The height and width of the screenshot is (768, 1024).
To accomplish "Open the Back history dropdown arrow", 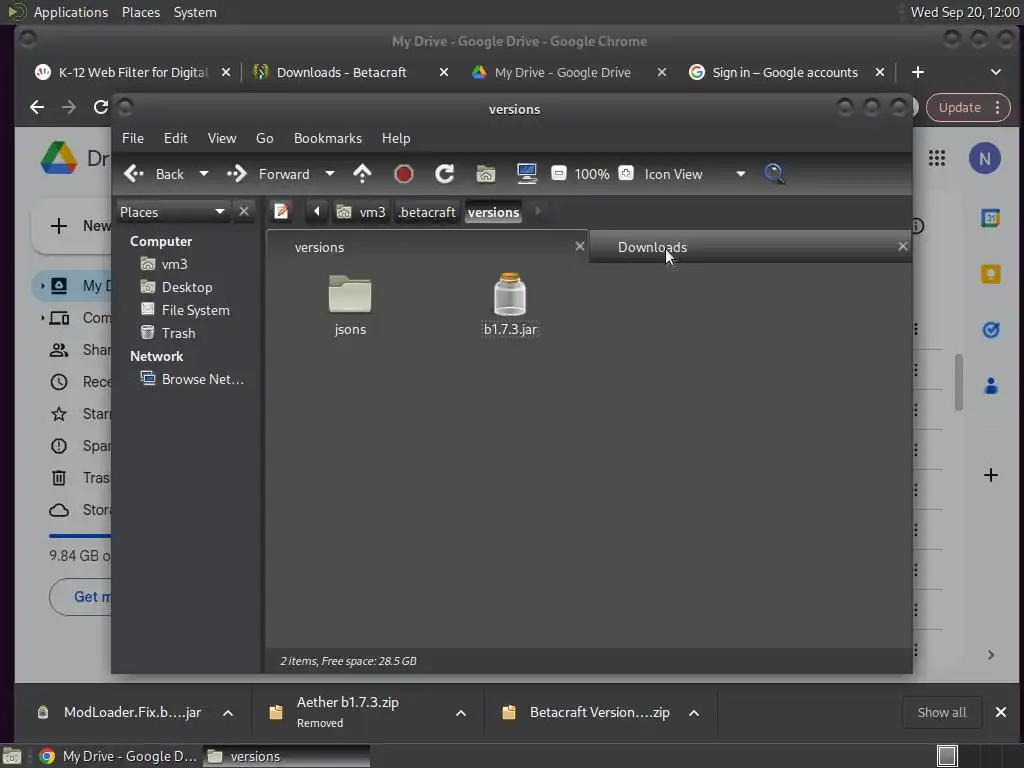I will pyautogui.click(x=204, y=174).
